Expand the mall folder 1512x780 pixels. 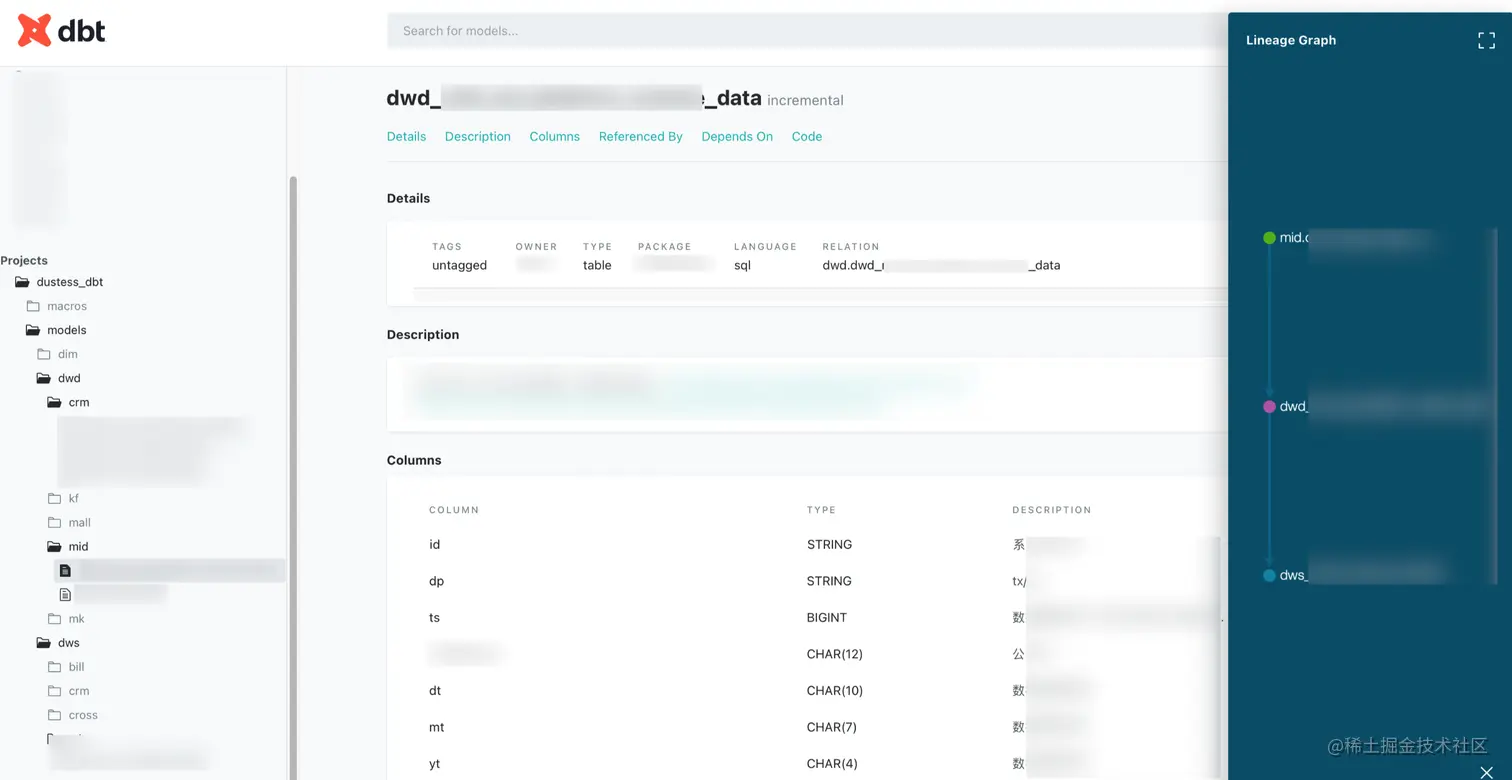(69, 522)
